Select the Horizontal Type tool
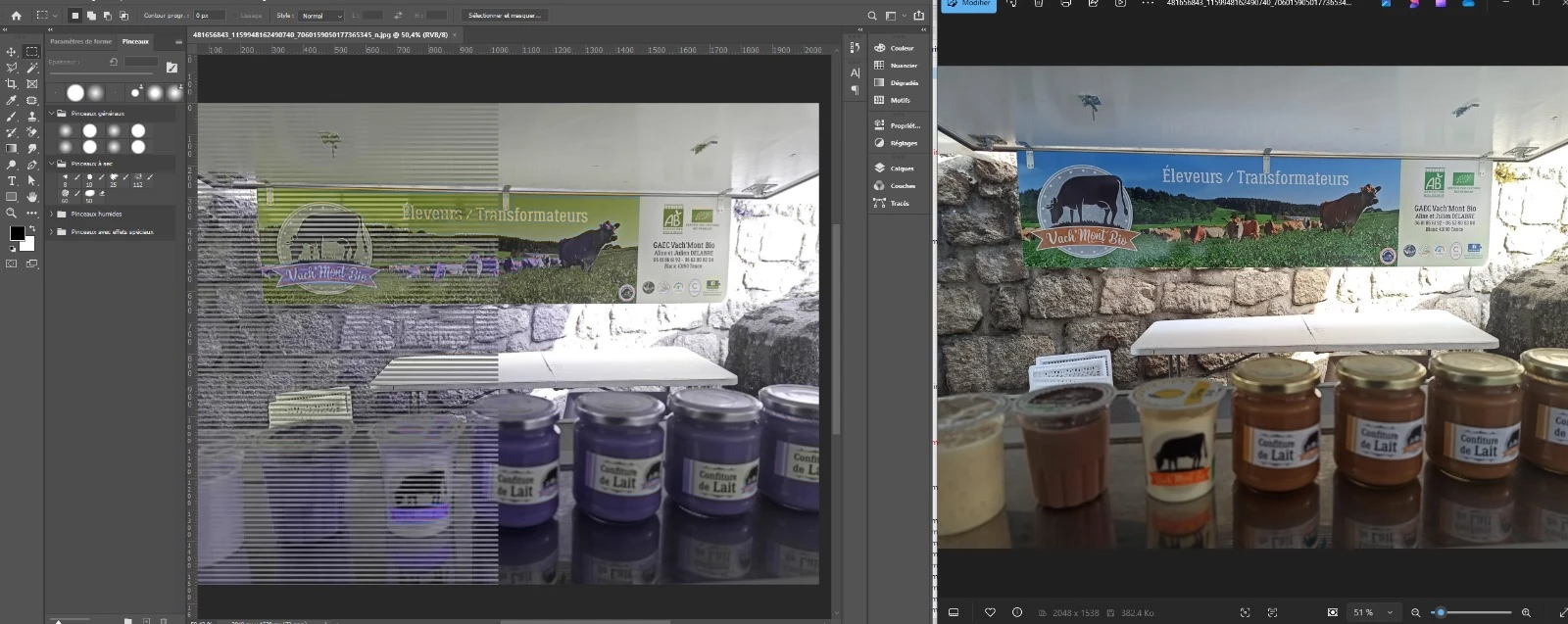 click(12, 180)
